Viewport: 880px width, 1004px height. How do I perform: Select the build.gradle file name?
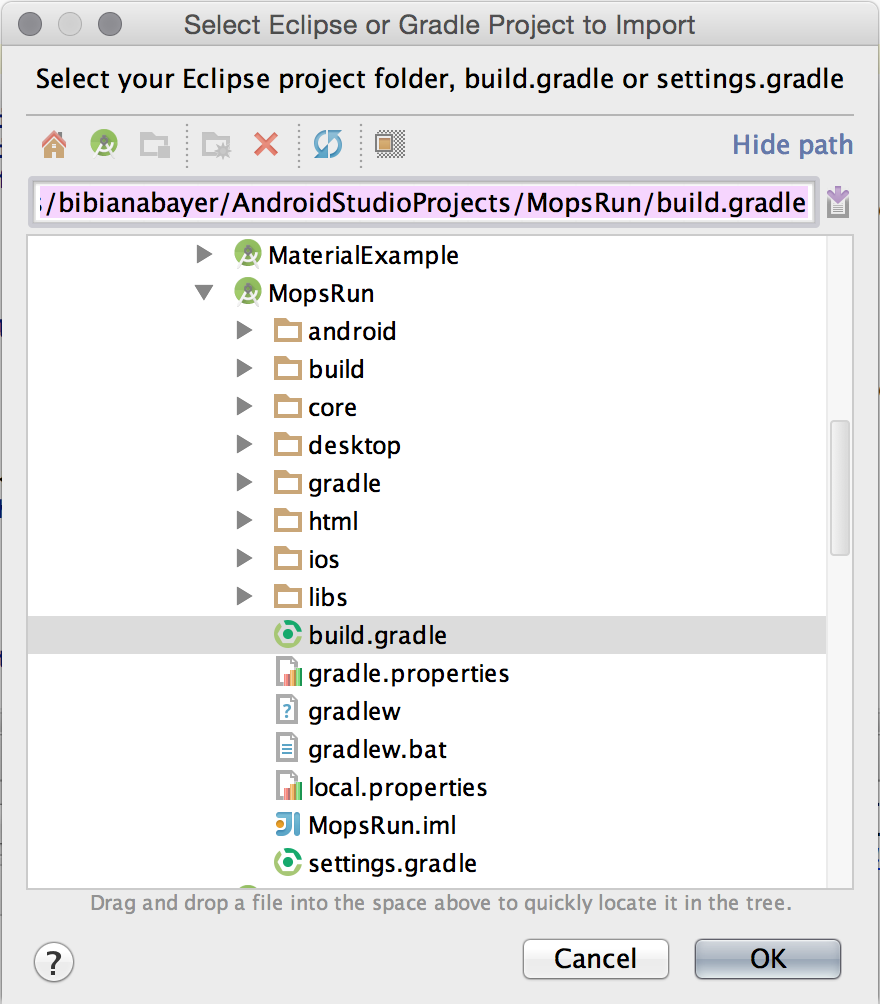tap(377, 635)
